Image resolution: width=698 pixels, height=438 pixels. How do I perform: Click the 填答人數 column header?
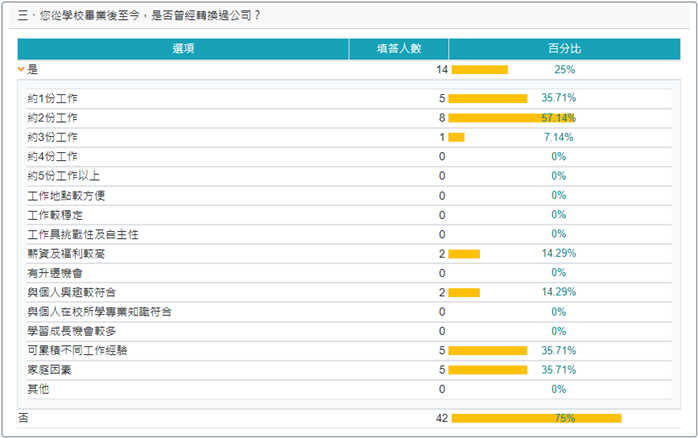coord(398,48)
